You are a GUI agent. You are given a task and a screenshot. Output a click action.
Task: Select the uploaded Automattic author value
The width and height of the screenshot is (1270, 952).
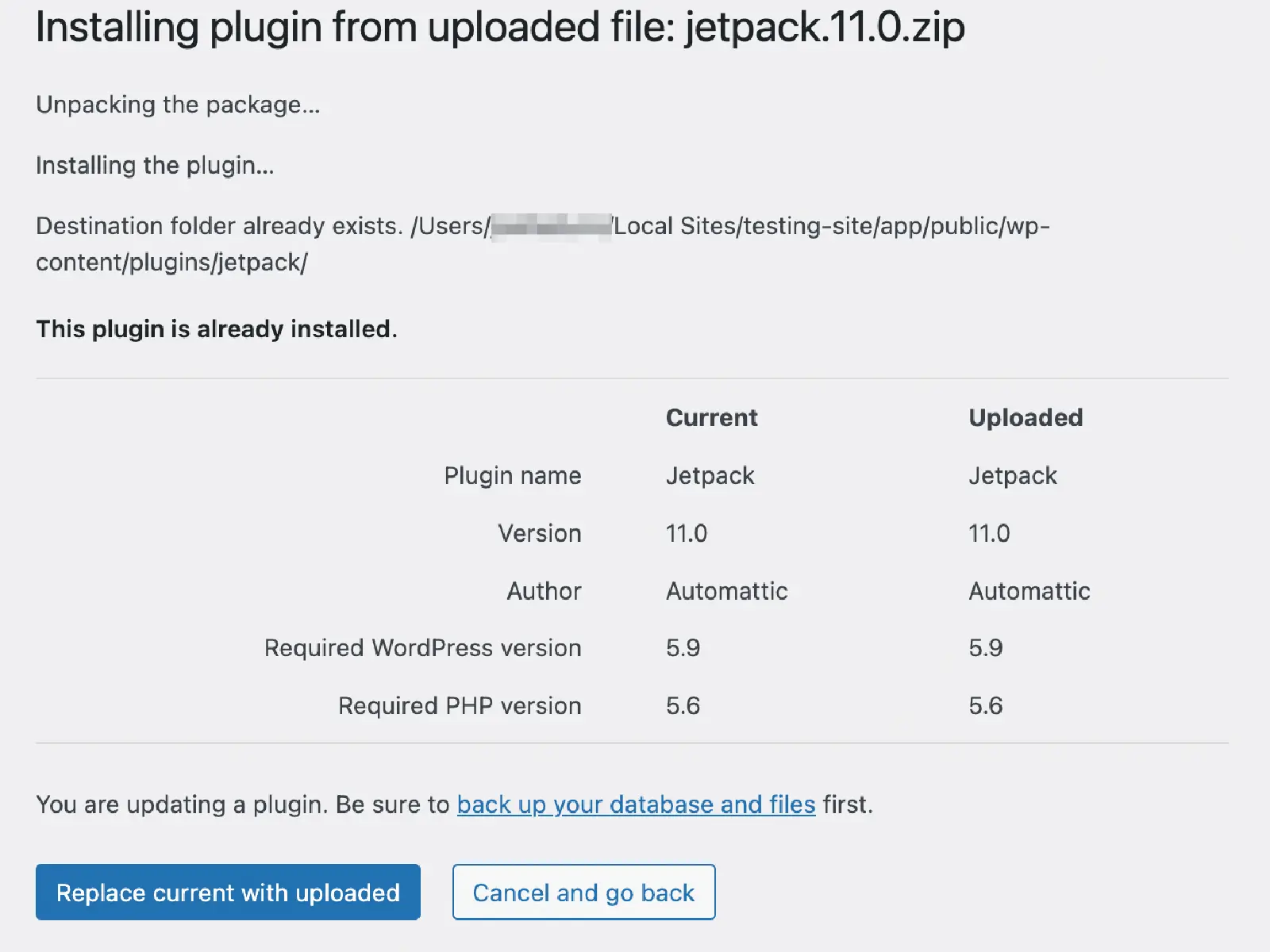pyautogui.click(x=1029, y=590)
